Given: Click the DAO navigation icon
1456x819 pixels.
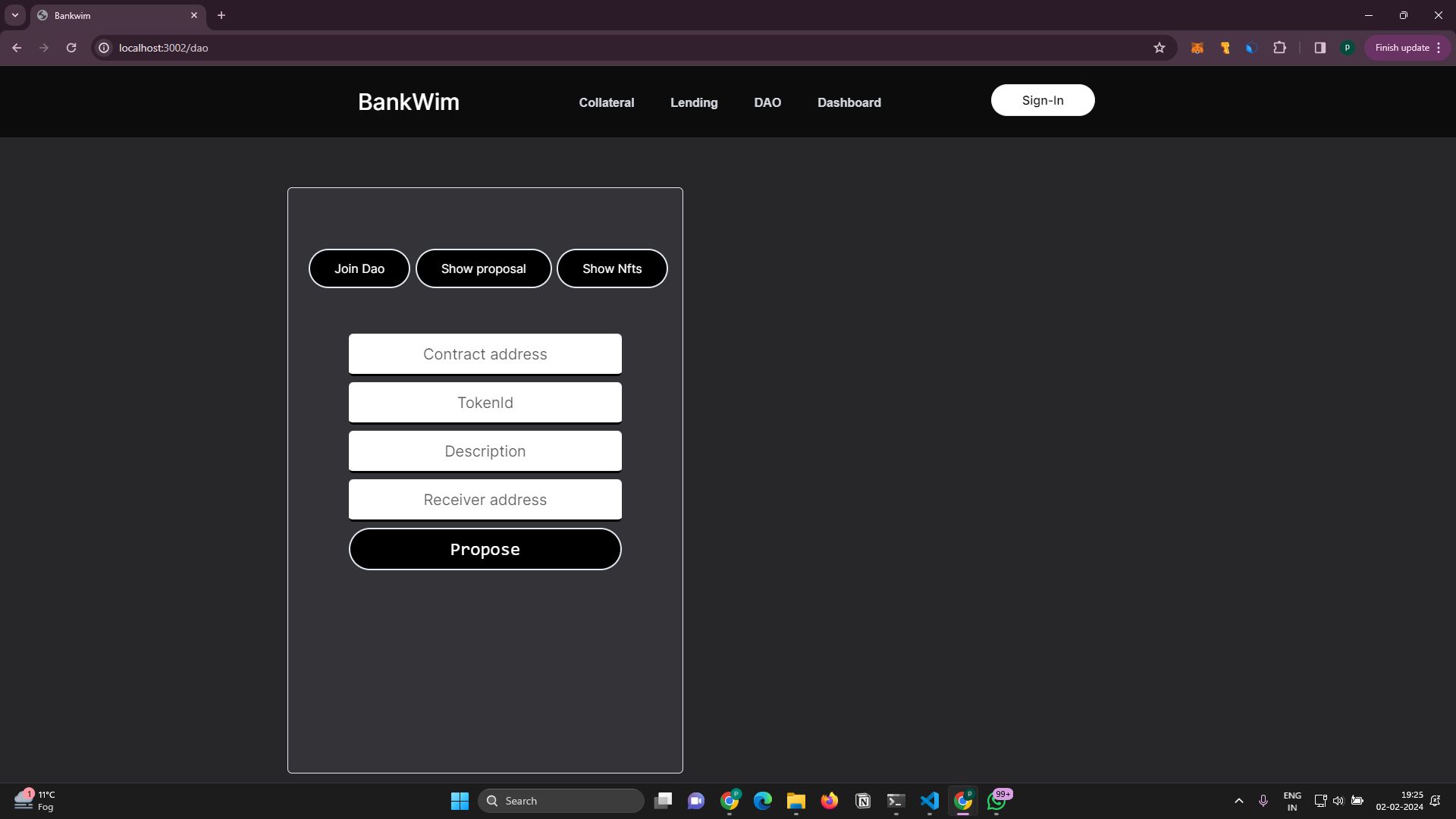Looking at the screenshot, I should [x=767, y=102].
